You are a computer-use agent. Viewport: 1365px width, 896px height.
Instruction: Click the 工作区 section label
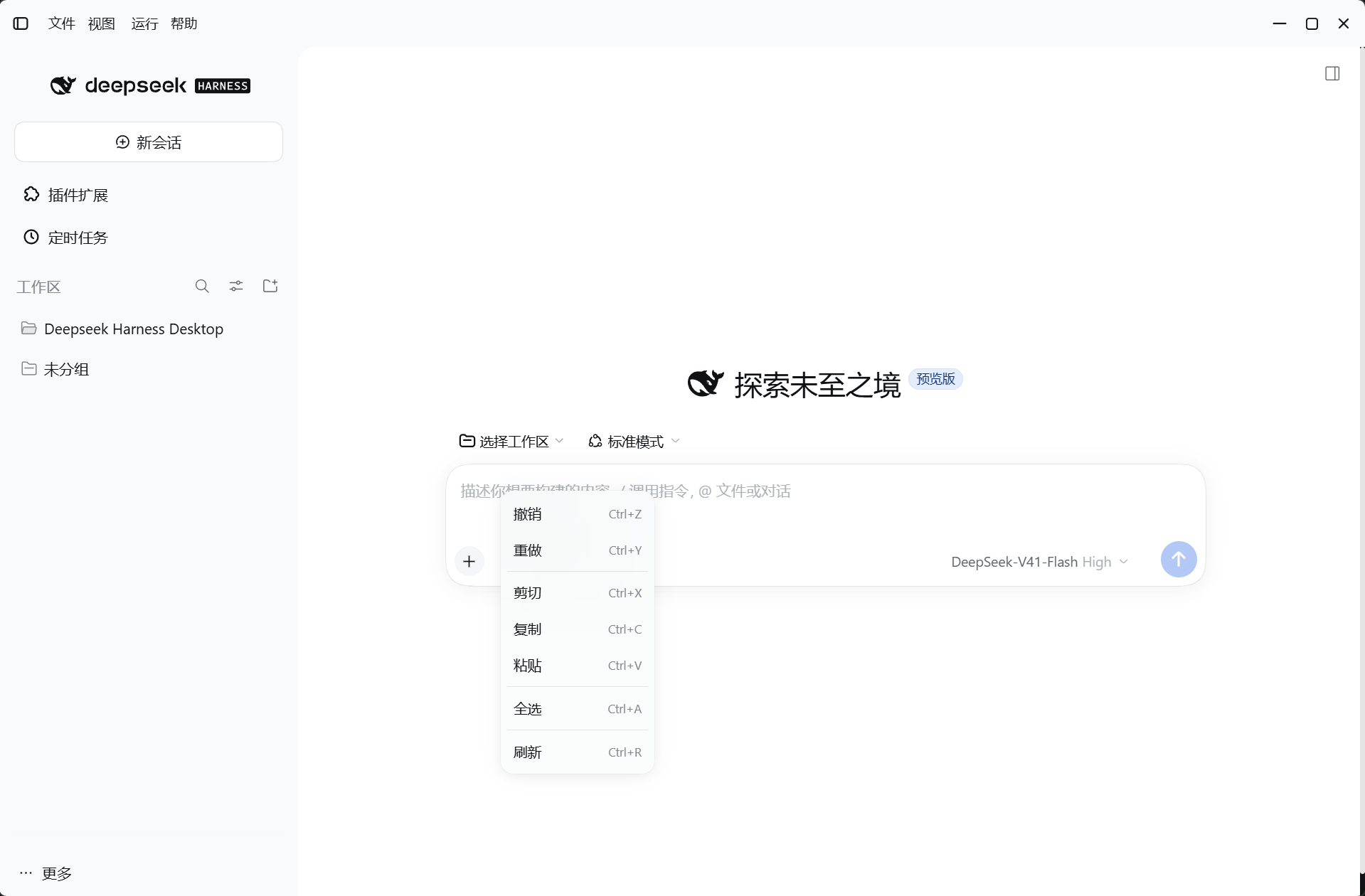click(x=39, y=287)
